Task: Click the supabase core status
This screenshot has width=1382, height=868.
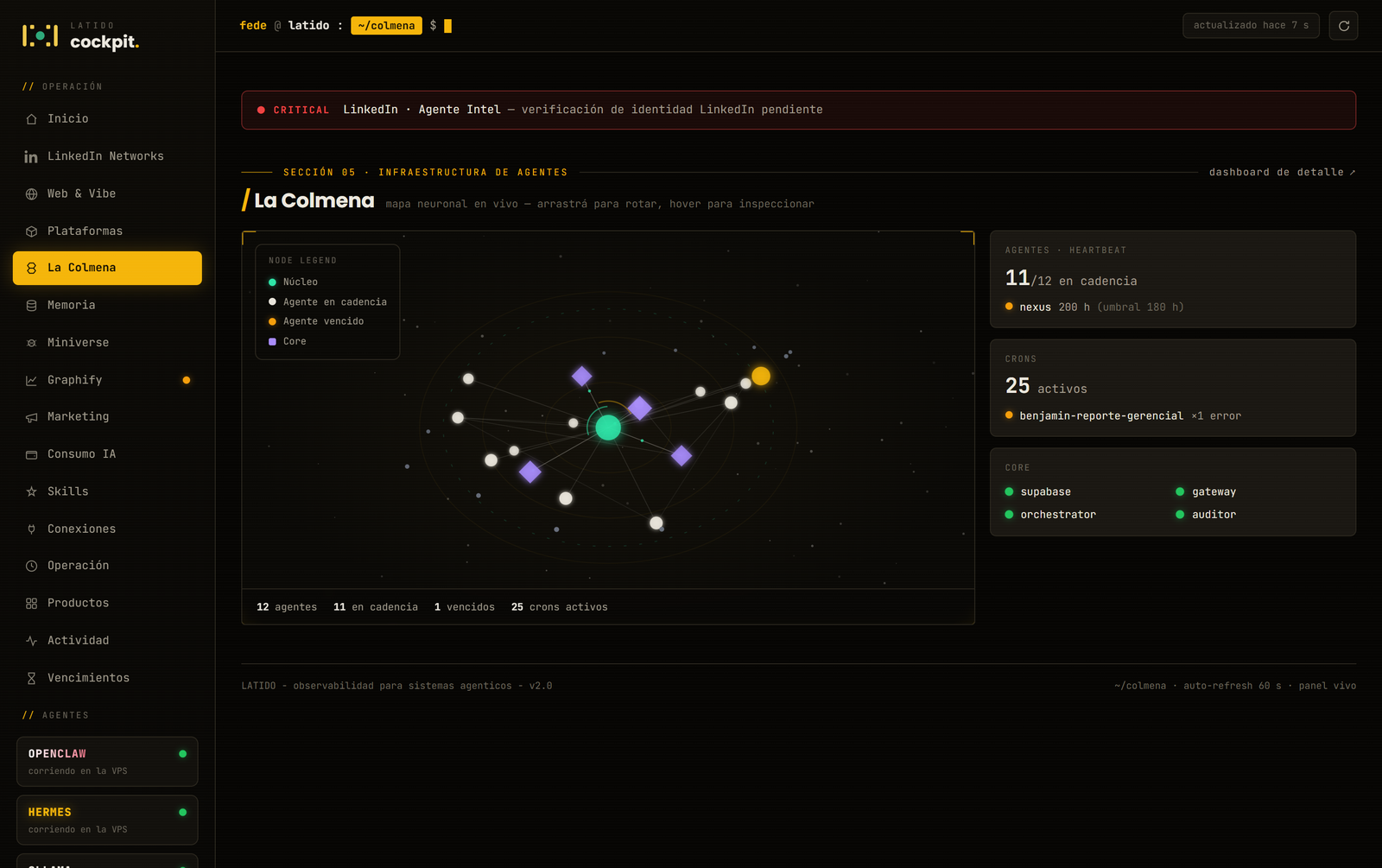Action: coord(1037,491)
